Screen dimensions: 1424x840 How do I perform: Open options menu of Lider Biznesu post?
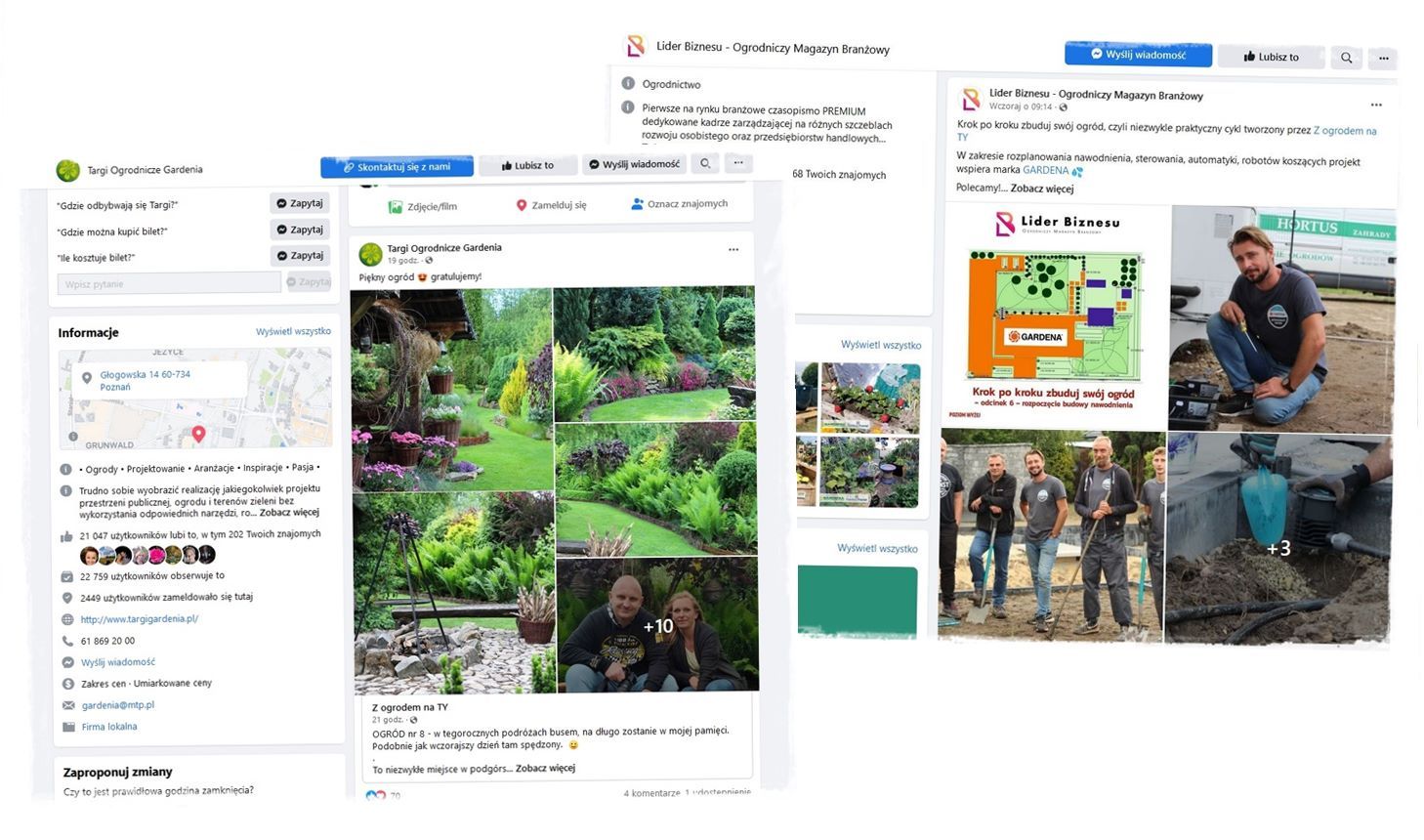(x=1376, y=105)
